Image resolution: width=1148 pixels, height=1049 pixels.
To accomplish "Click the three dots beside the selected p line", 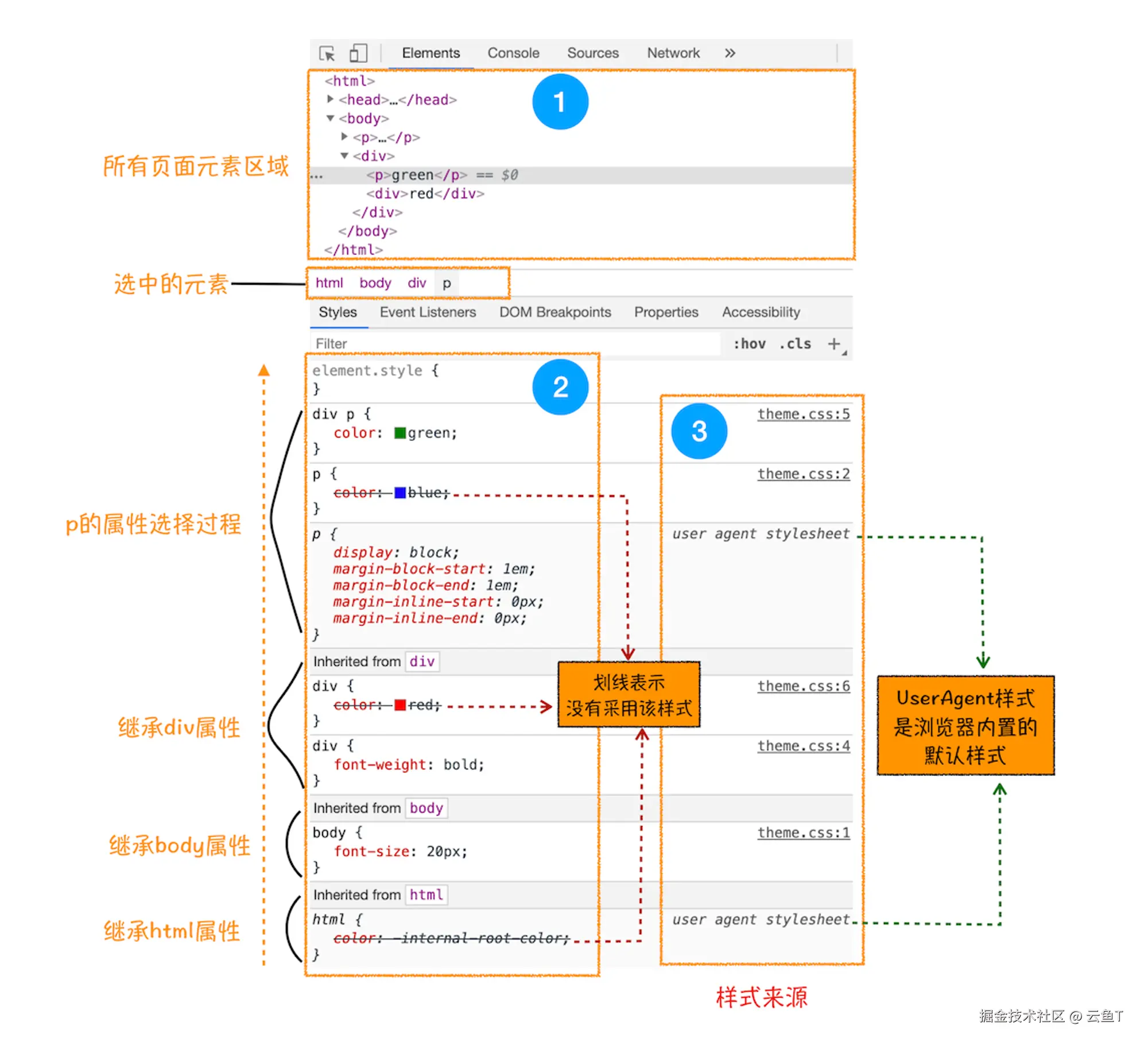I will pos(317,176).
